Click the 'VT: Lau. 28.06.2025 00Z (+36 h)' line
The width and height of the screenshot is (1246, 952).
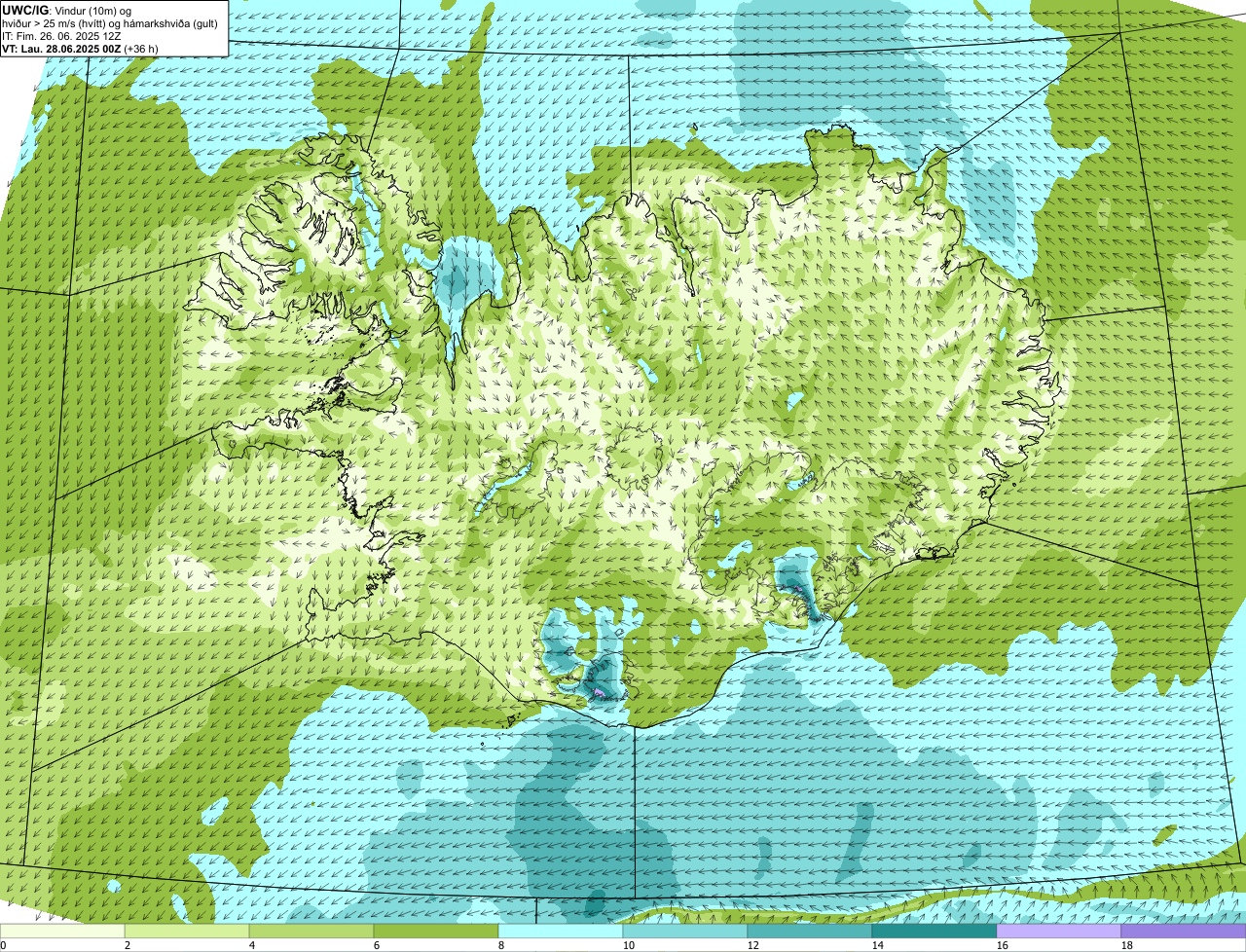click(x=80, y=48)
